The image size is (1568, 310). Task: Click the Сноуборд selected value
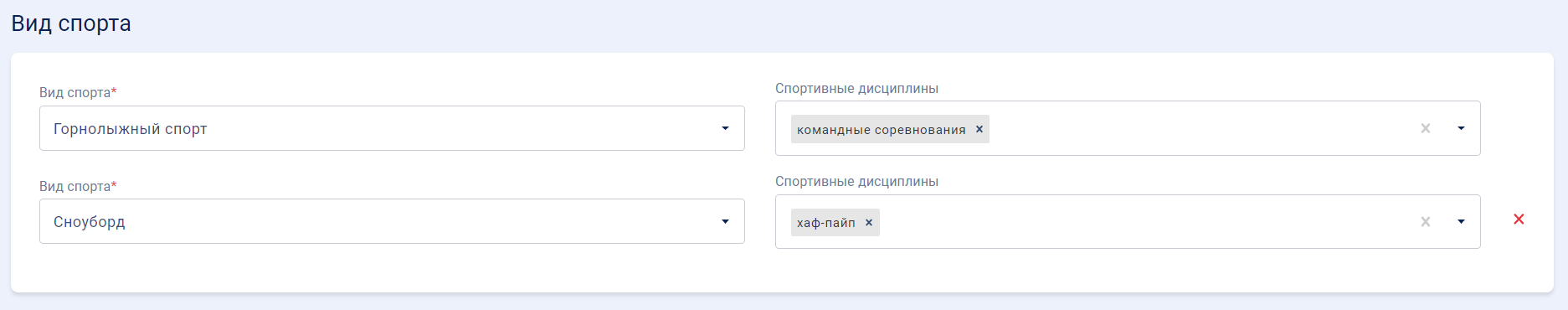click(90, 222)
